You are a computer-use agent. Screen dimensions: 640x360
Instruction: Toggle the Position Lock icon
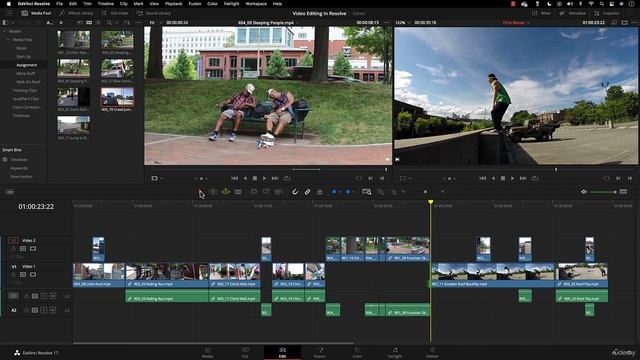click(320, 192)
